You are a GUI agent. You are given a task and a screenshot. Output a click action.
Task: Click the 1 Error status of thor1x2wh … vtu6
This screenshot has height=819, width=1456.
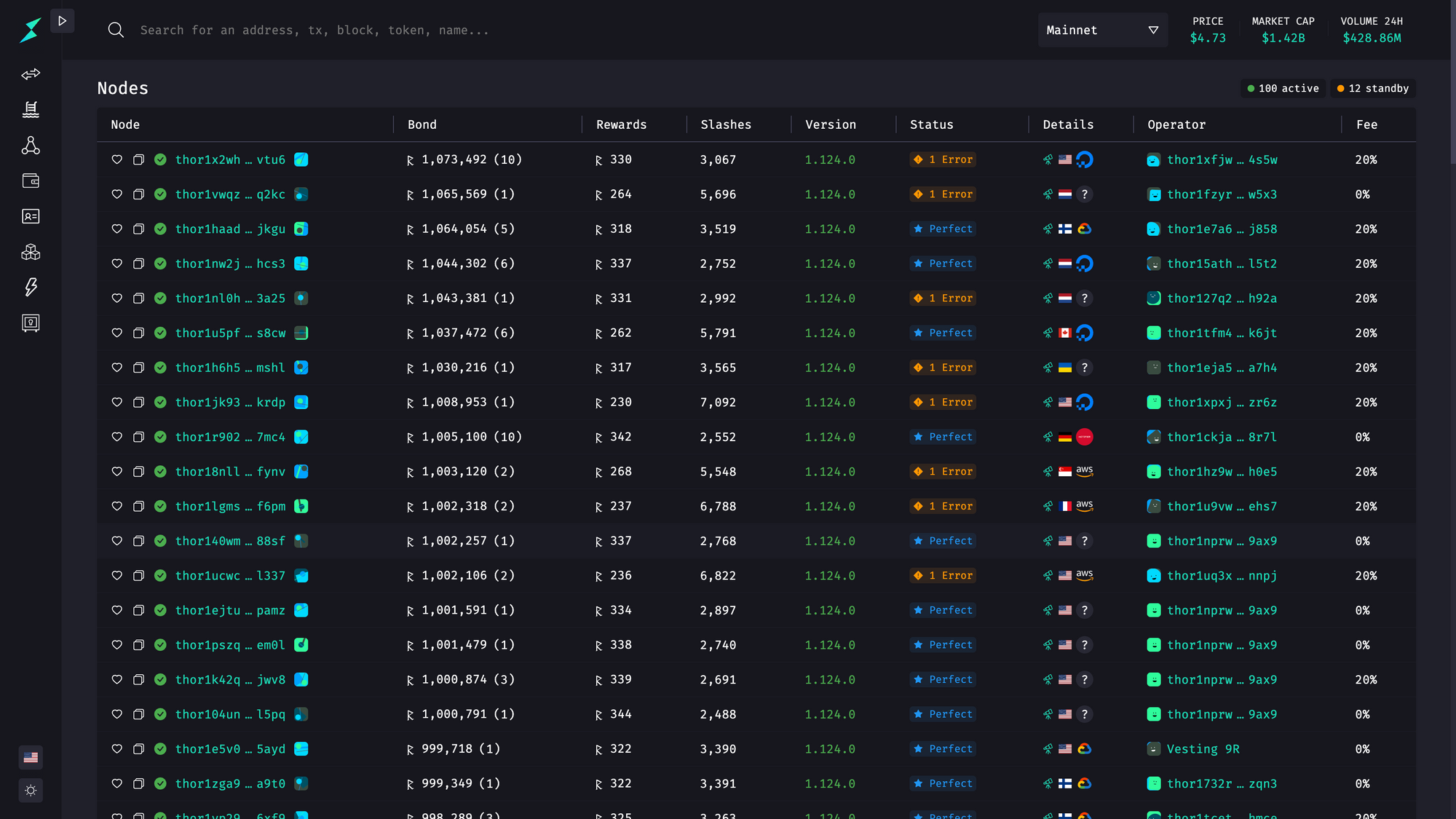pos(943,159)
